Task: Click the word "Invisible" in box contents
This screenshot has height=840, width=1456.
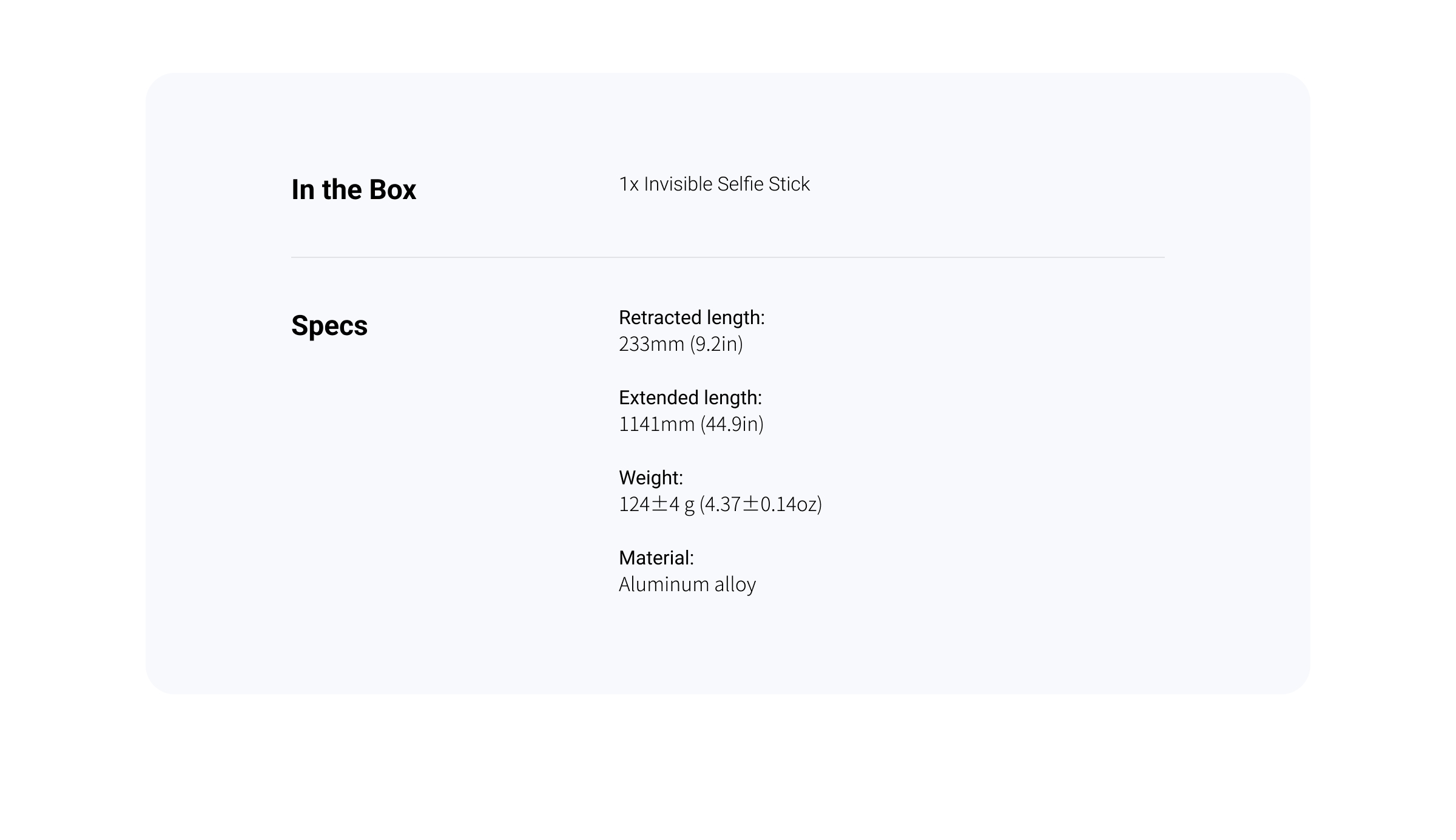Action: (x=678, y=184)
